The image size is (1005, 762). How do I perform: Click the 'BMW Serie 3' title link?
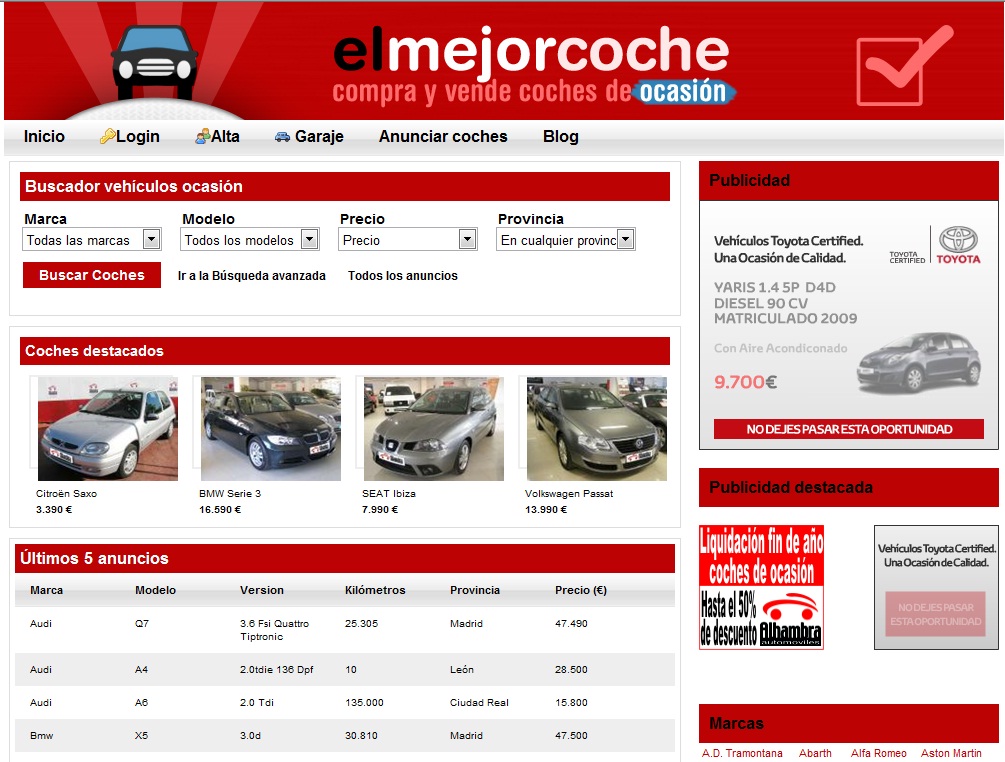(x=230, y=493)
